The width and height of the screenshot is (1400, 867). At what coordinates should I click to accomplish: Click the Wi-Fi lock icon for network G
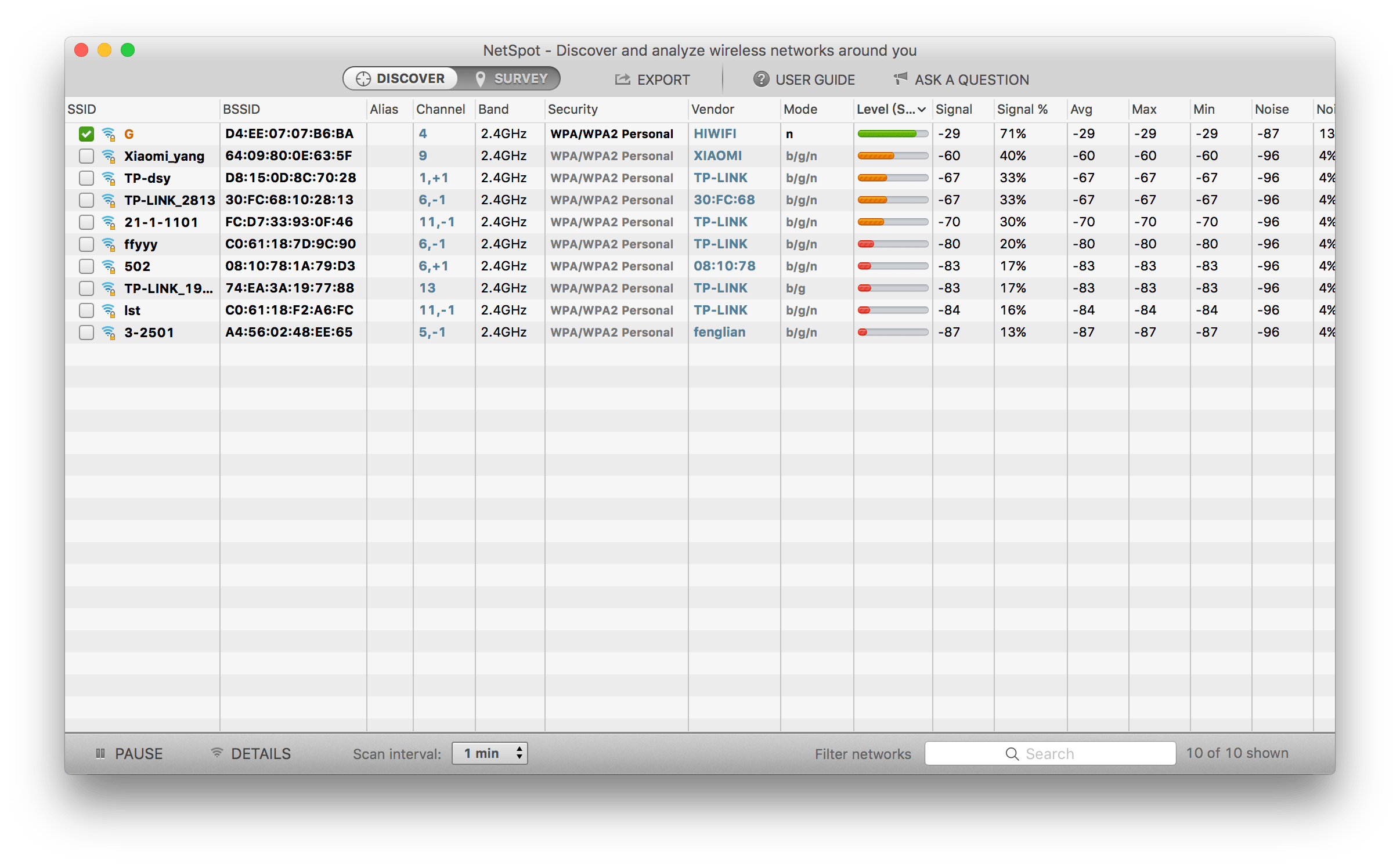tap(109, 134)
